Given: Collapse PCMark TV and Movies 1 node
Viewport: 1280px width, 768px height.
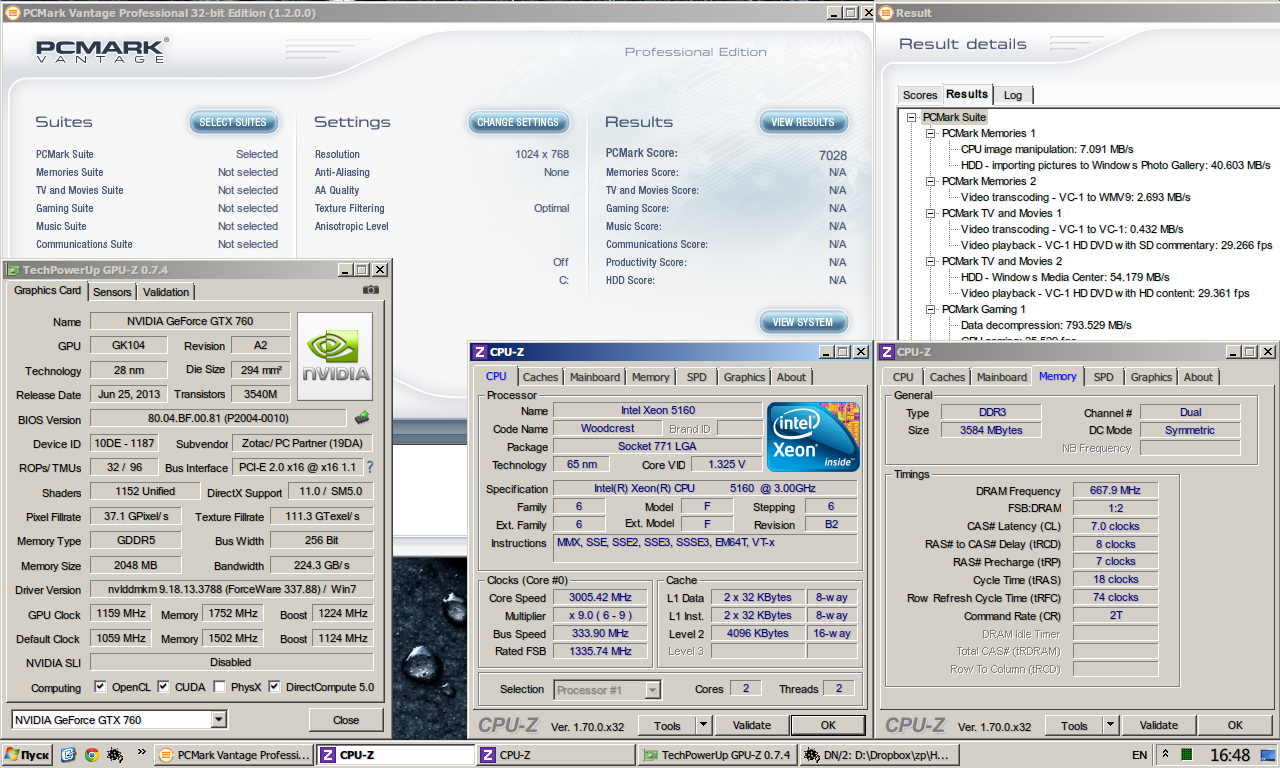Looking at the screenshot, I should coord(929,213).
